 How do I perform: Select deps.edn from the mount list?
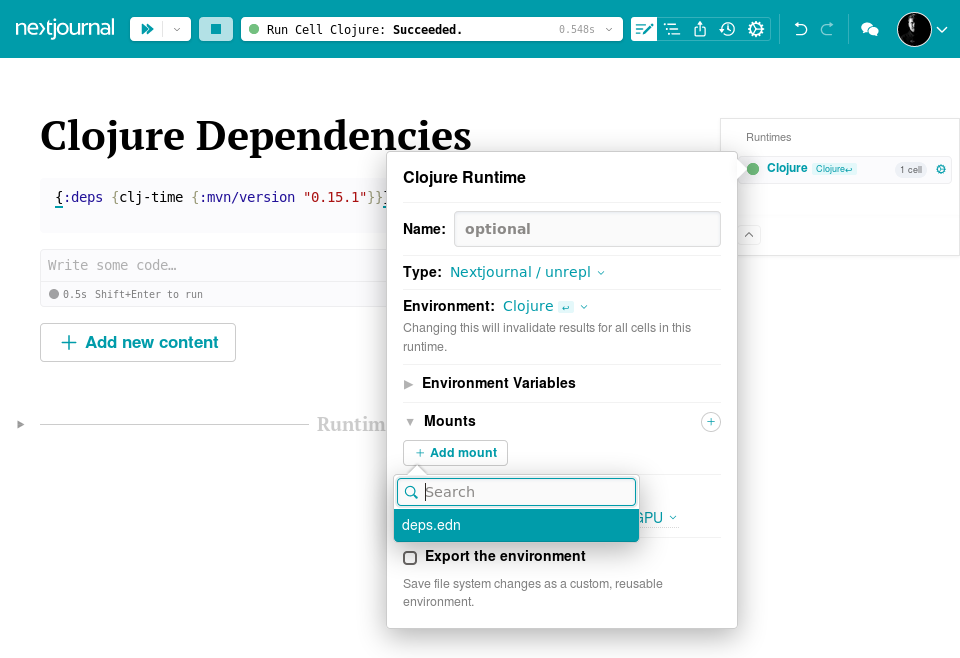click(516, 525)
